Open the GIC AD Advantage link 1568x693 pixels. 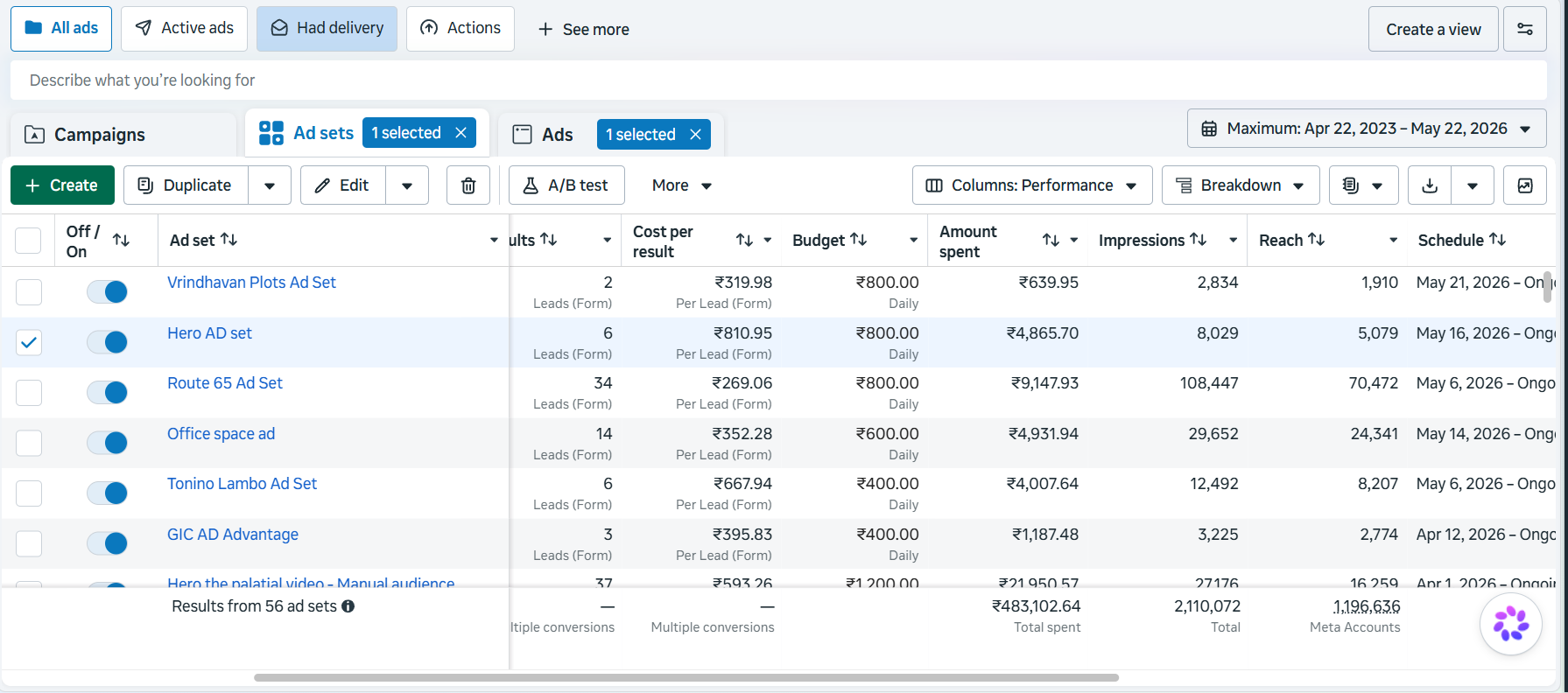(233, 535)
